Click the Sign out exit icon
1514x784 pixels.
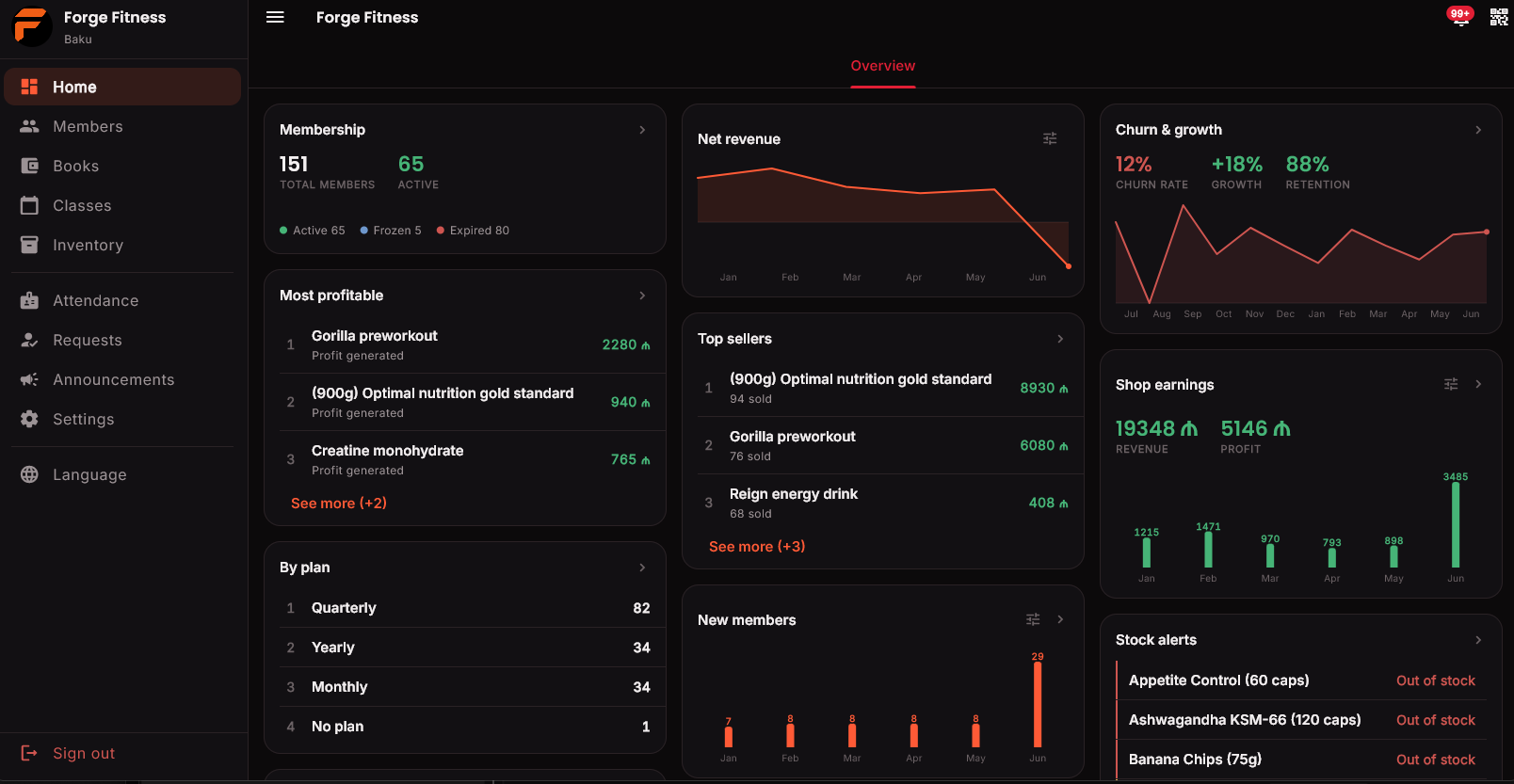coord(29,753)
